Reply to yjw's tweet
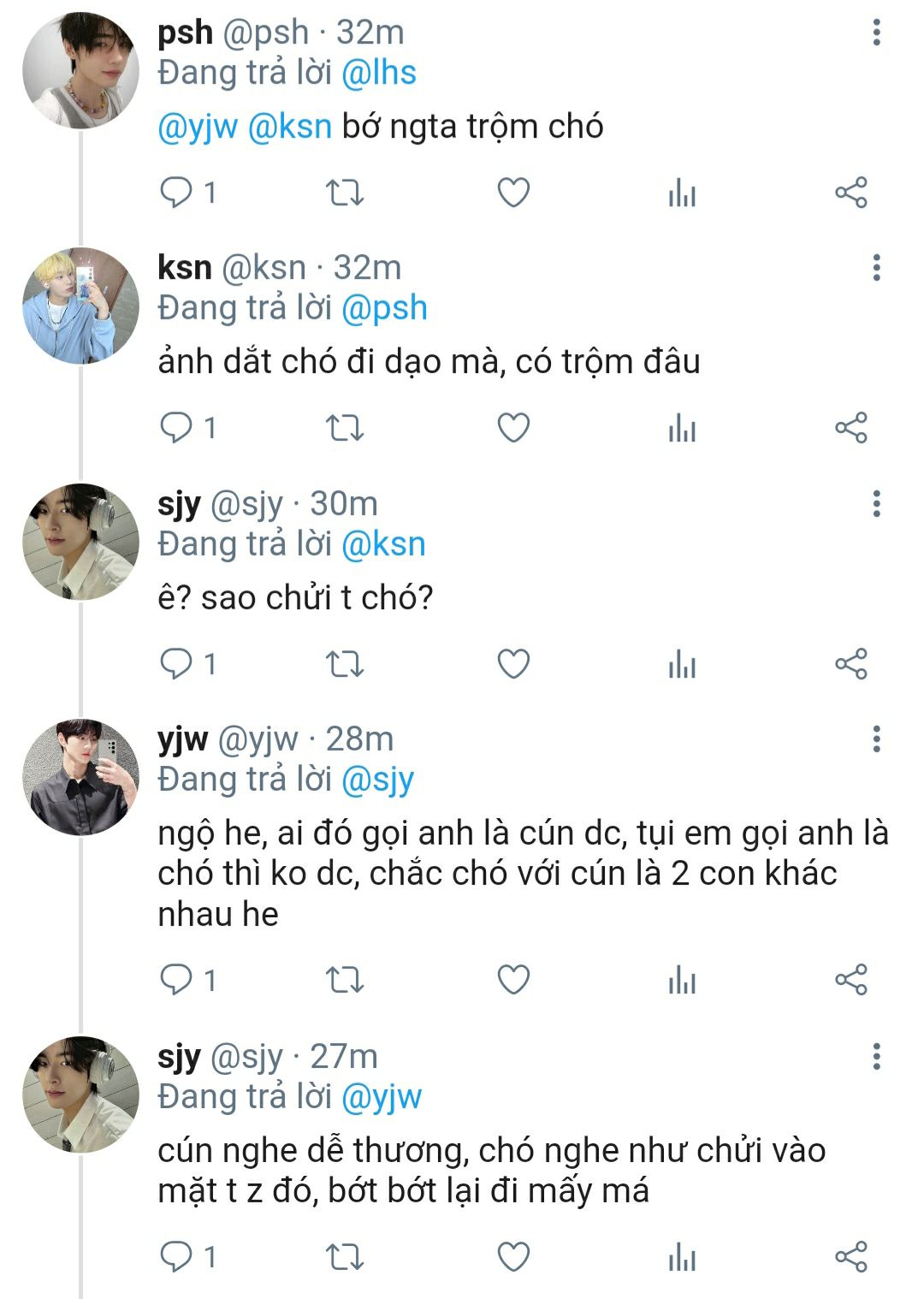 pyautogui.click(x=177, y=979)
